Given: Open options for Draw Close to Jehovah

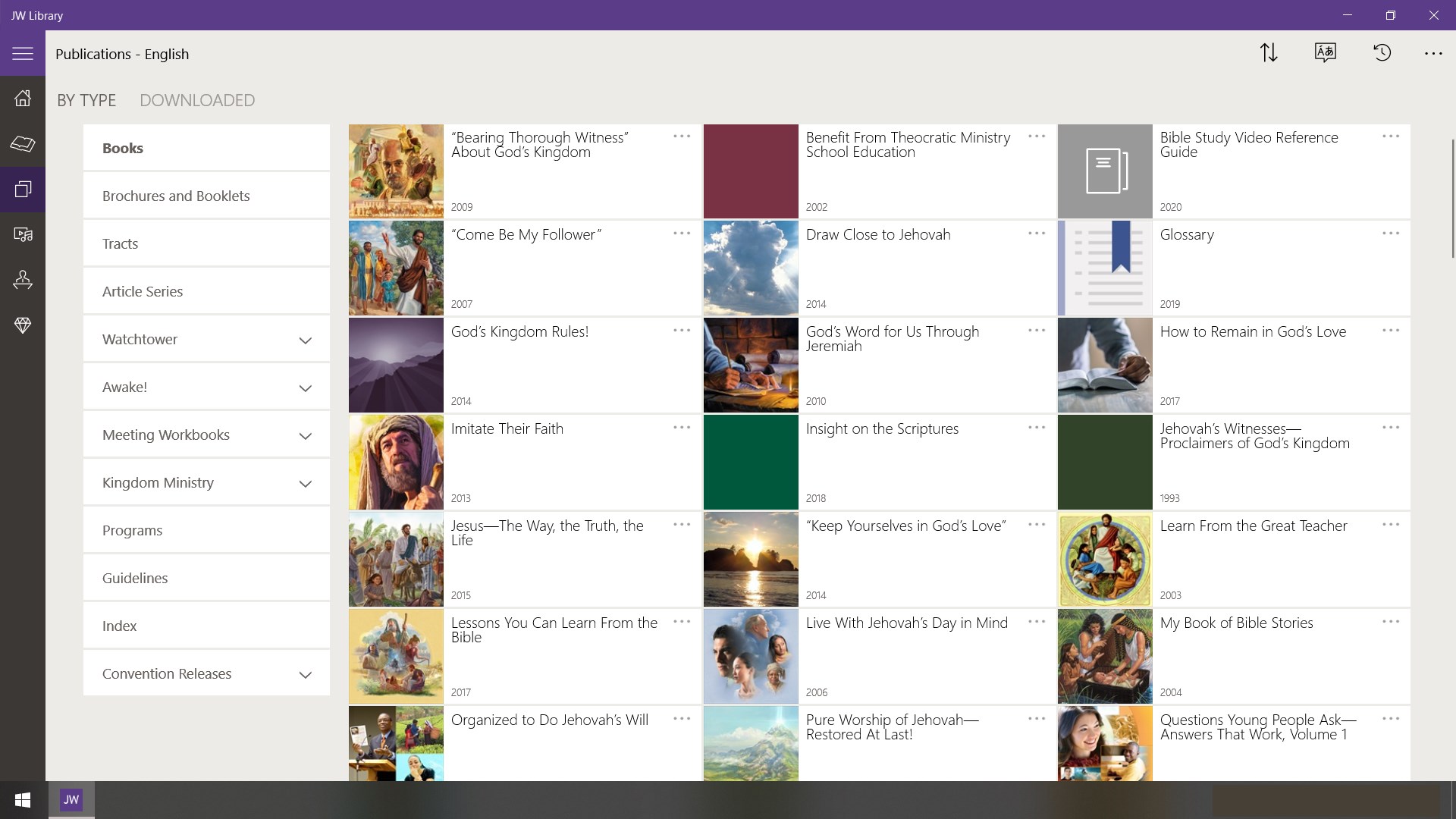Looking at the screenshot, I should (x=1036, y=234).
